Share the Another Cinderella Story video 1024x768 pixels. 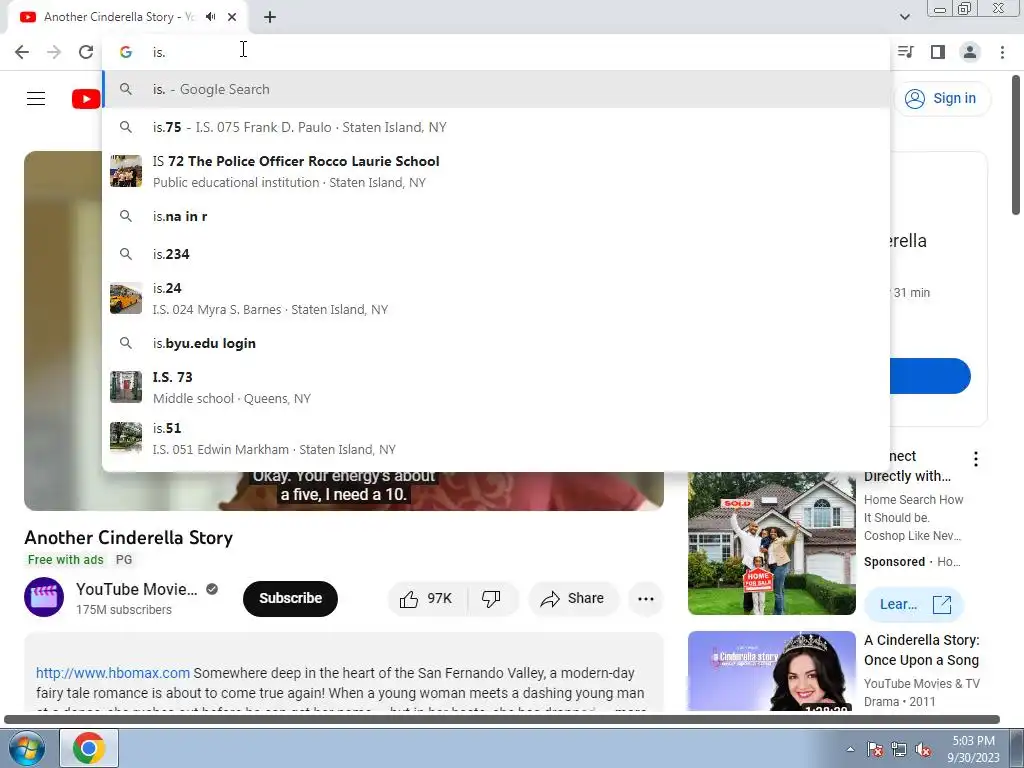[x=573, y=598]
